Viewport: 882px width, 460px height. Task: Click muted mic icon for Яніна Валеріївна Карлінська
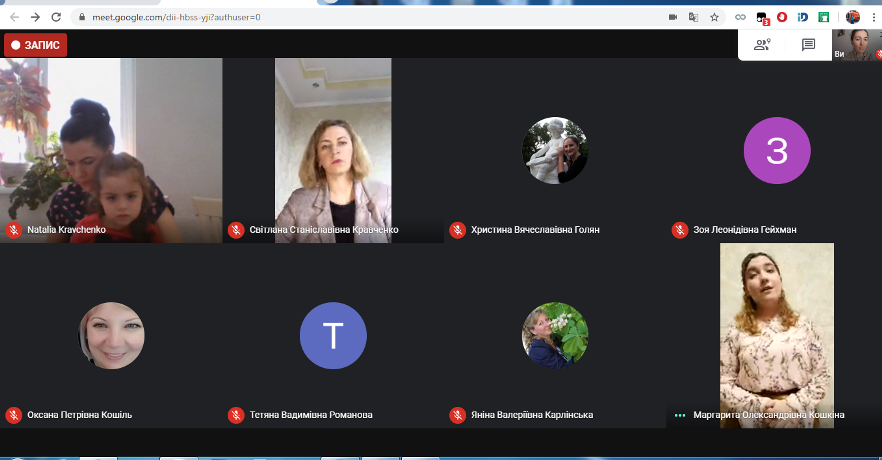coord(457,415)
